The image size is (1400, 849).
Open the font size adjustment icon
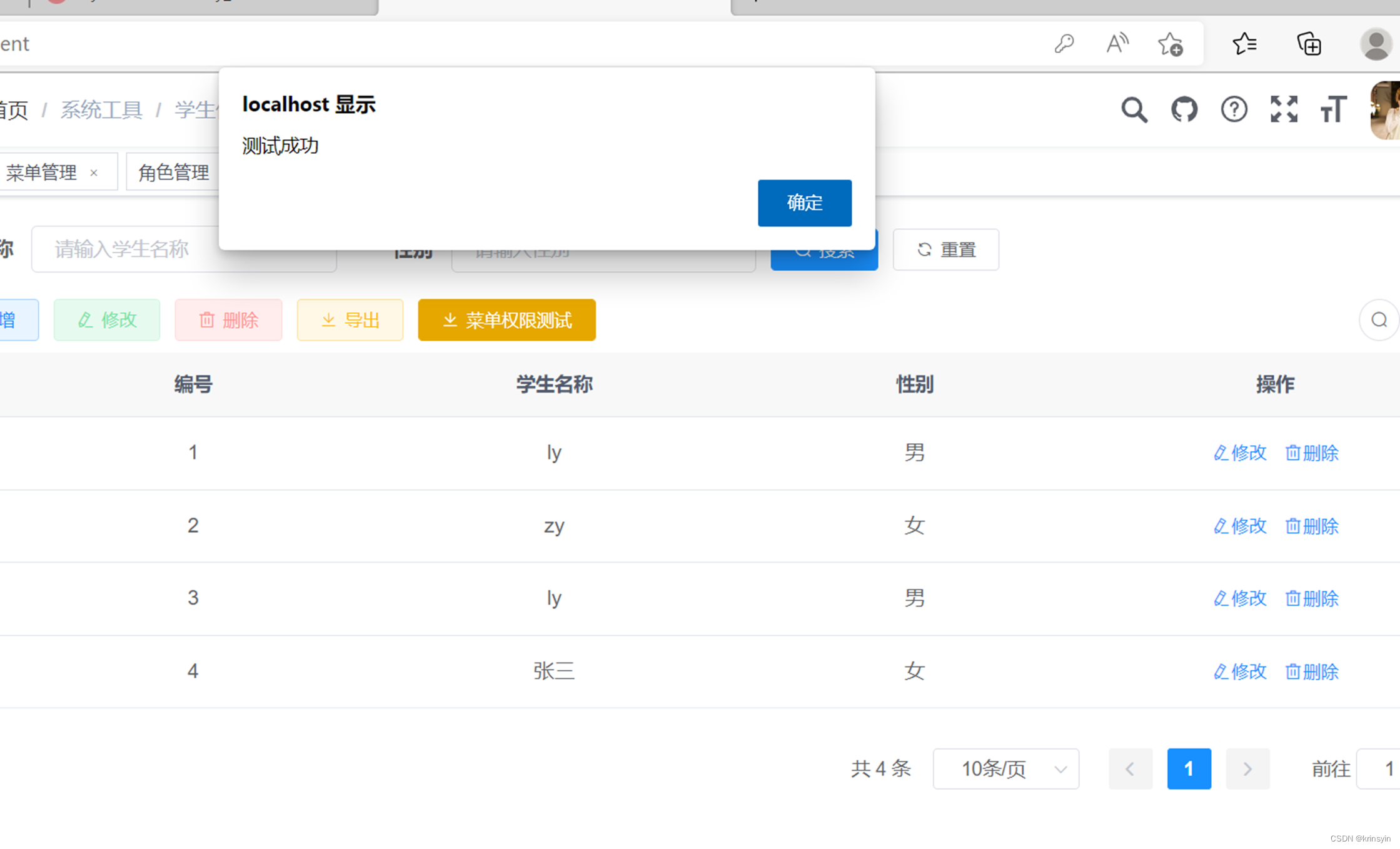pyautogui.click(x=1332, y=110)
